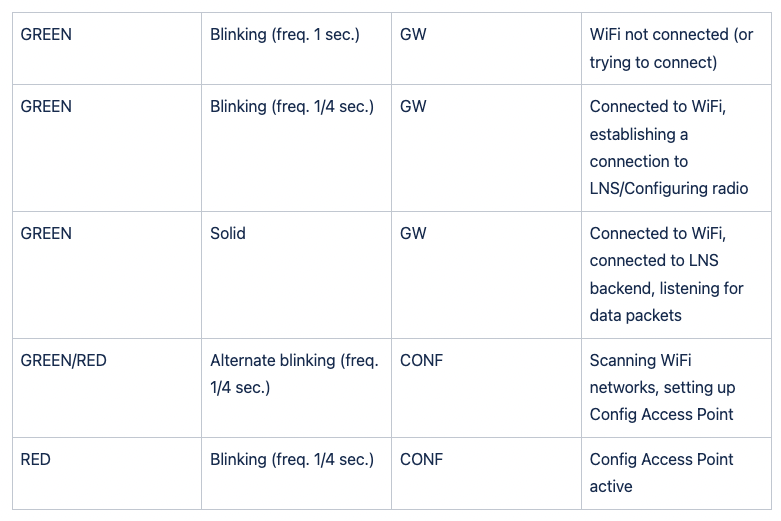Select the 'Blinking (freq. 1 sec.)' cell
Screen dimensions: 781x521
[296, 48]
